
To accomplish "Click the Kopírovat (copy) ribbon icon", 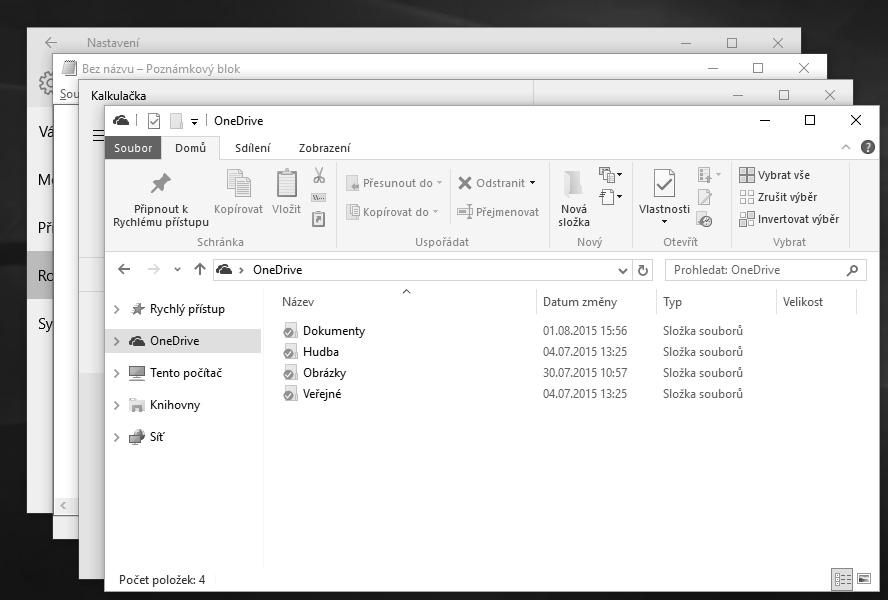I will (238, 184).
